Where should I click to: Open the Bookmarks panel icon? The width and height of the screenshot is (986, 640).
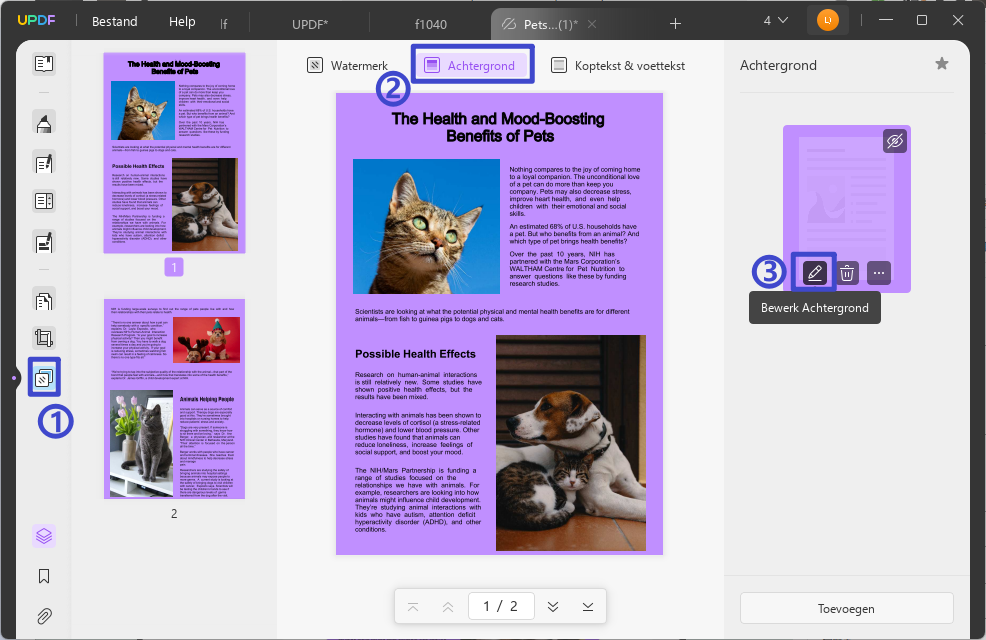pos(44,576)
